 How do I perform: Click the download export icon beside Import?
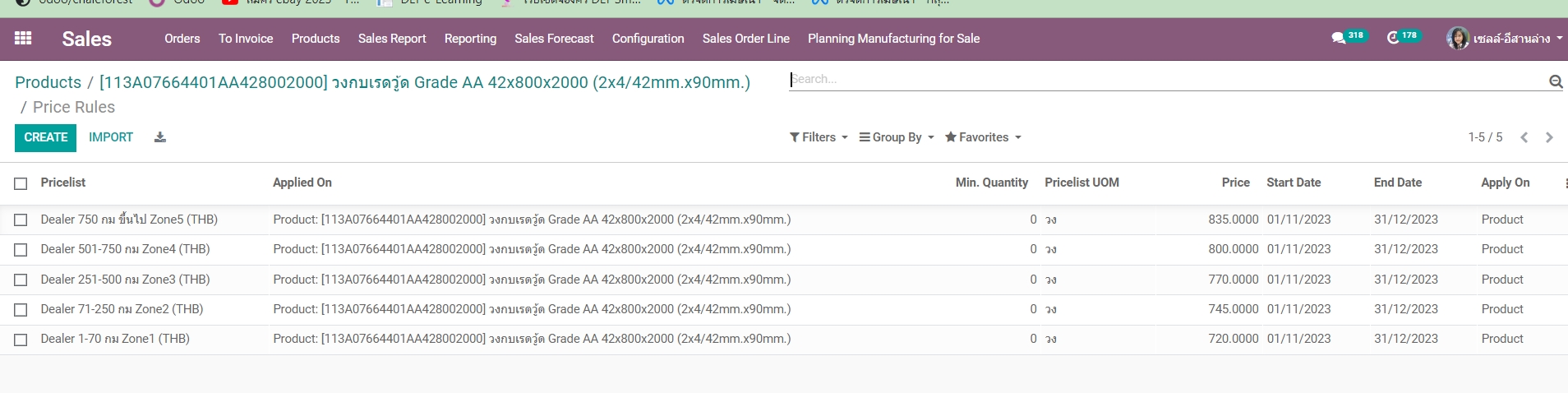pos(160,137)
